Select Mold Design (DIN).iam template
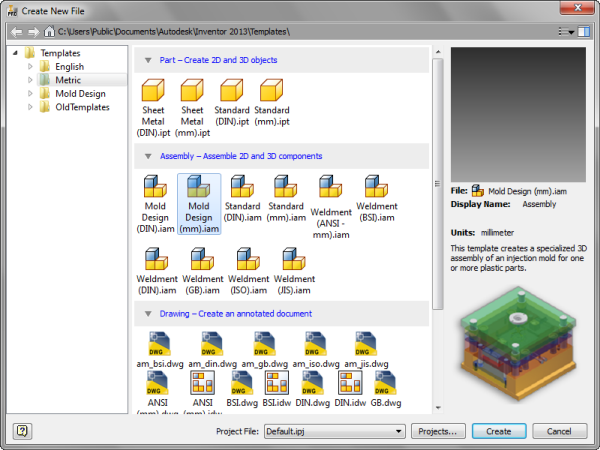The image size is (600, 450). [x=155, y=204]
